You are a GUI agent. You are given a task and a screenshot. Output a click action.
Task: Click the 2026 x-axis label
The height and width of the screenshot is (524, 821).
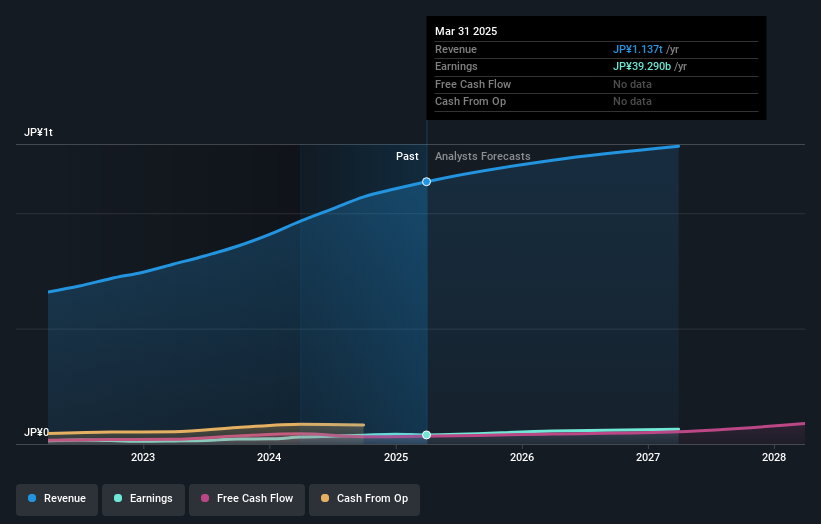coord(522,458)
